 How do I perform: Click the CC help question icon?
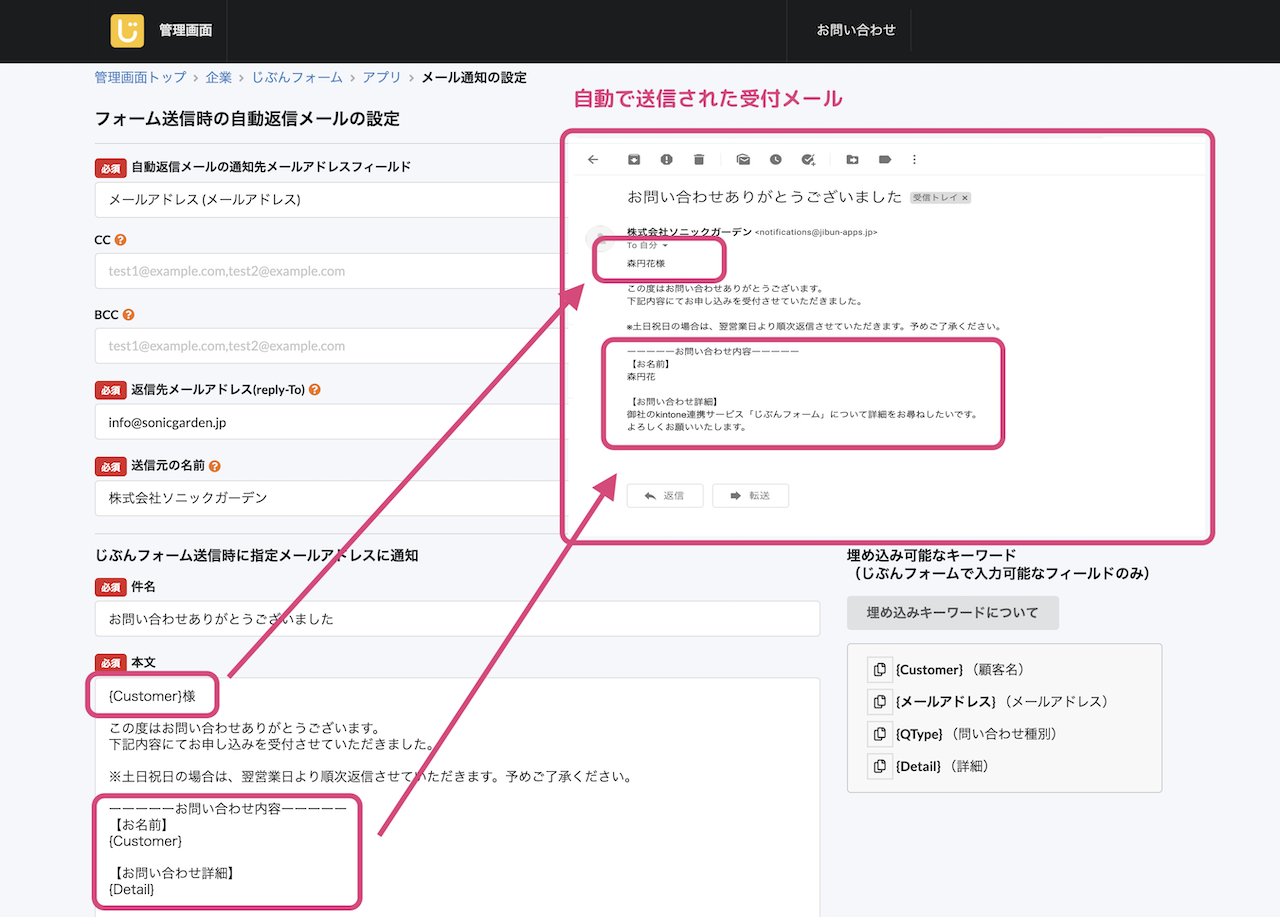pos(121,240)
